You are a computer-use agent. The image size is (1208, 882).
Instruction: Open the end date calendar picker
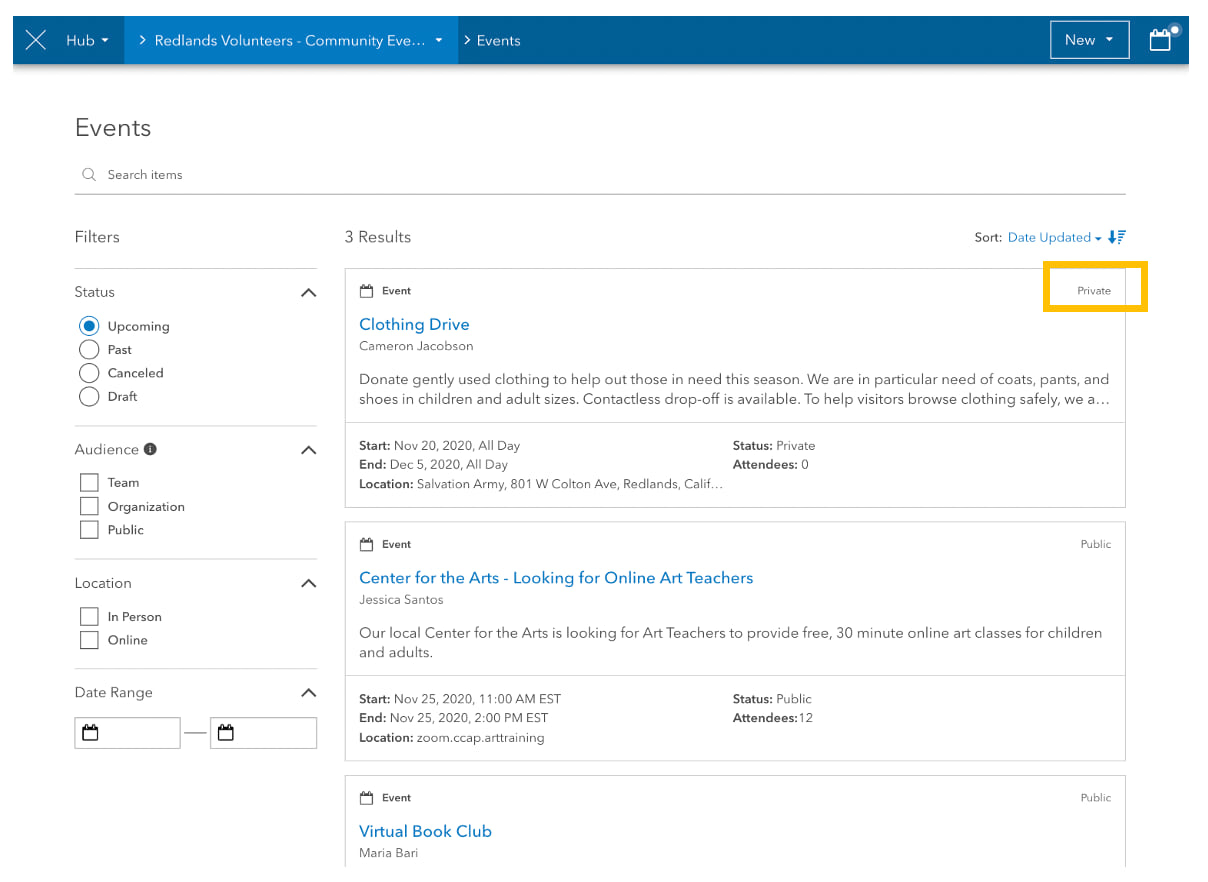pos(226,733)
